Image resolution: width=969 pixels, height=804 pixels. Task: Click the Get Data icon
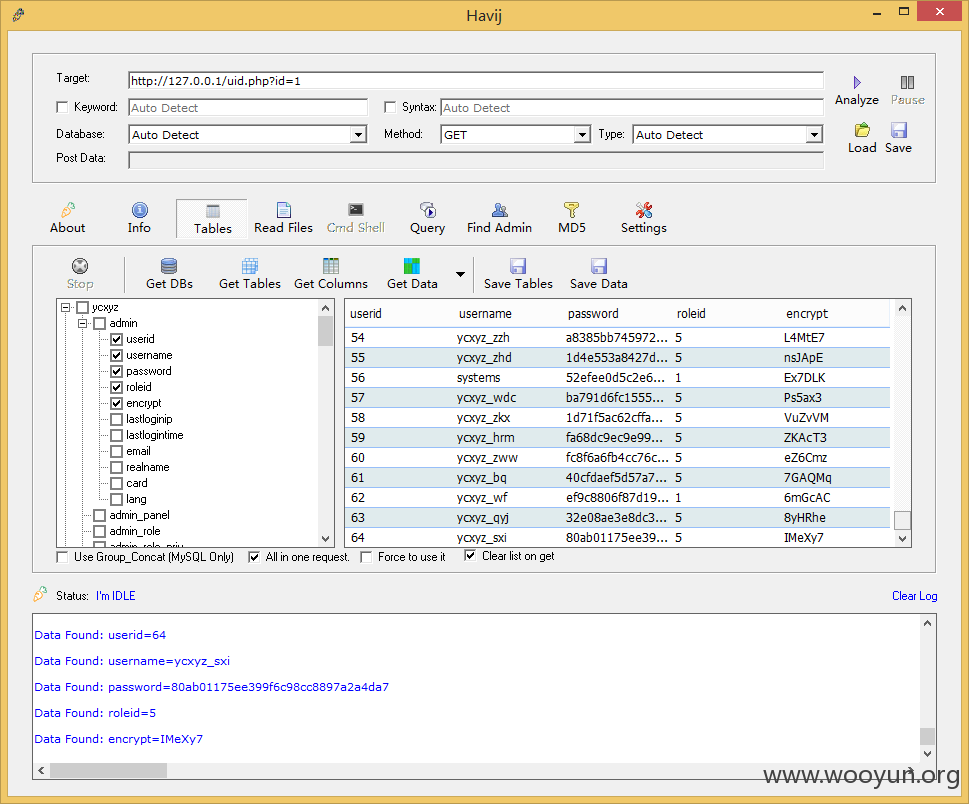click(412, 266)
